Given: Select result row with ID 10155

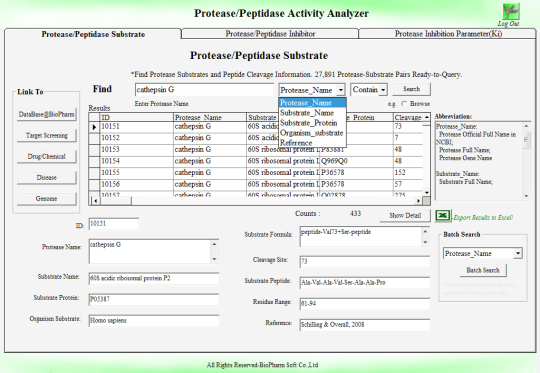Looking at the screenshot, I should pyautogui.click(x=256, y=173).
